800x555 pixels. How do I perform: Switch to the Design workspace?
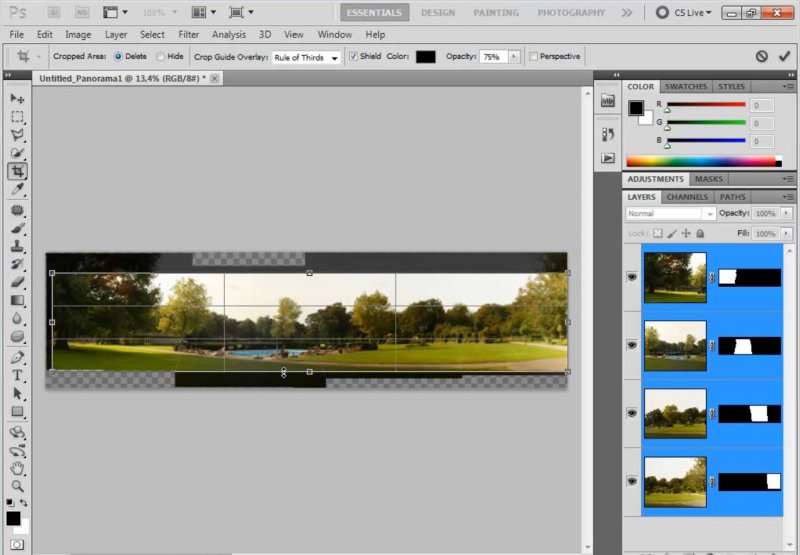(437, 13)
